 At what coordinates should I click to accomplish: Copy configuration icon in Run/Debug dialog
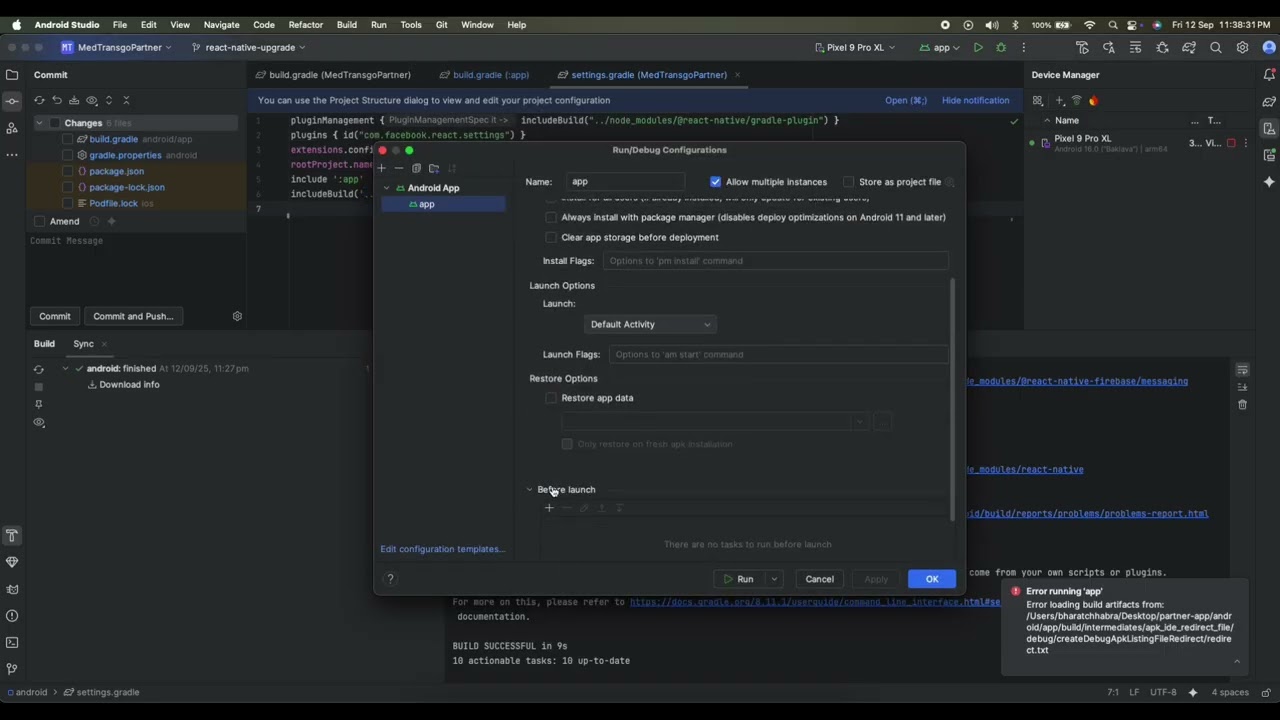pyautogui.click(x=416, y=168)
